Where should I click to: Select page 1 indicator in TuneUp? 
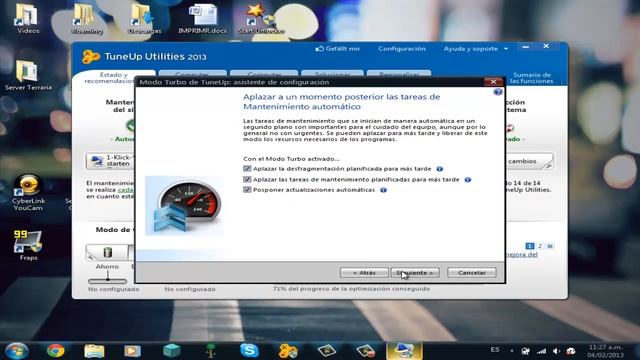pyautogui.click(x=530, y=246)
